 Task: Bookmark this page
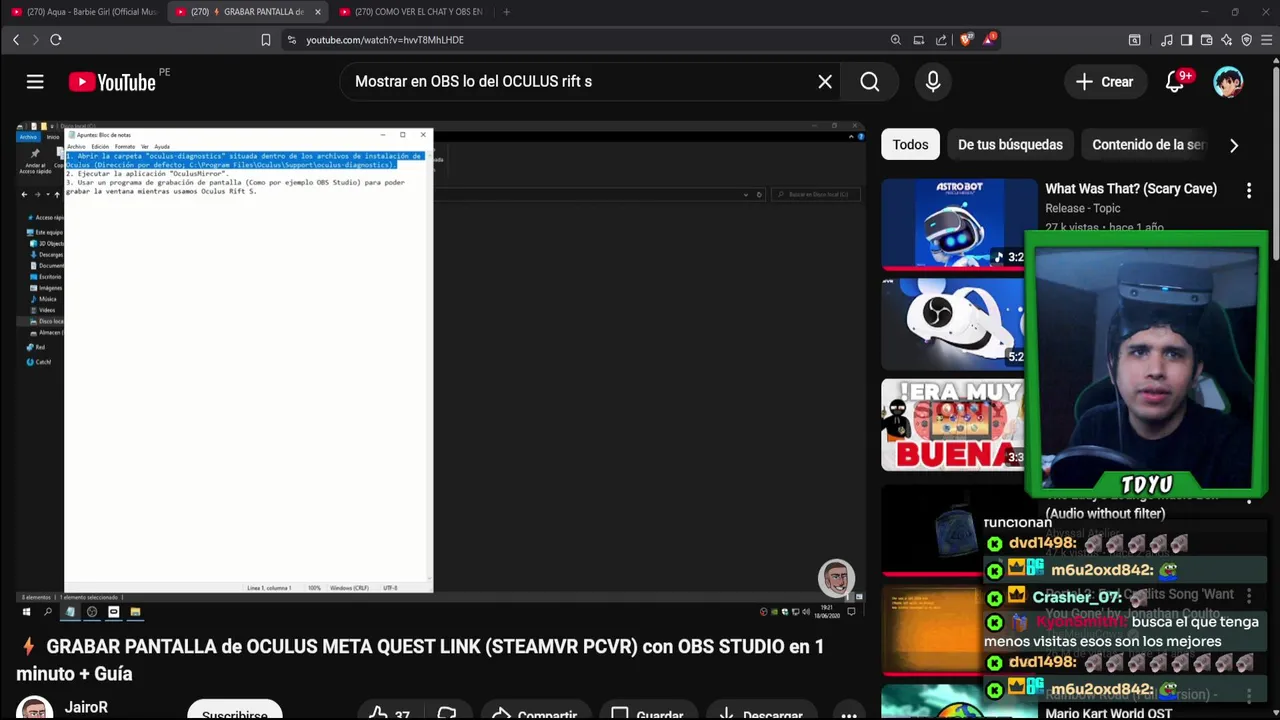point(266,40)
